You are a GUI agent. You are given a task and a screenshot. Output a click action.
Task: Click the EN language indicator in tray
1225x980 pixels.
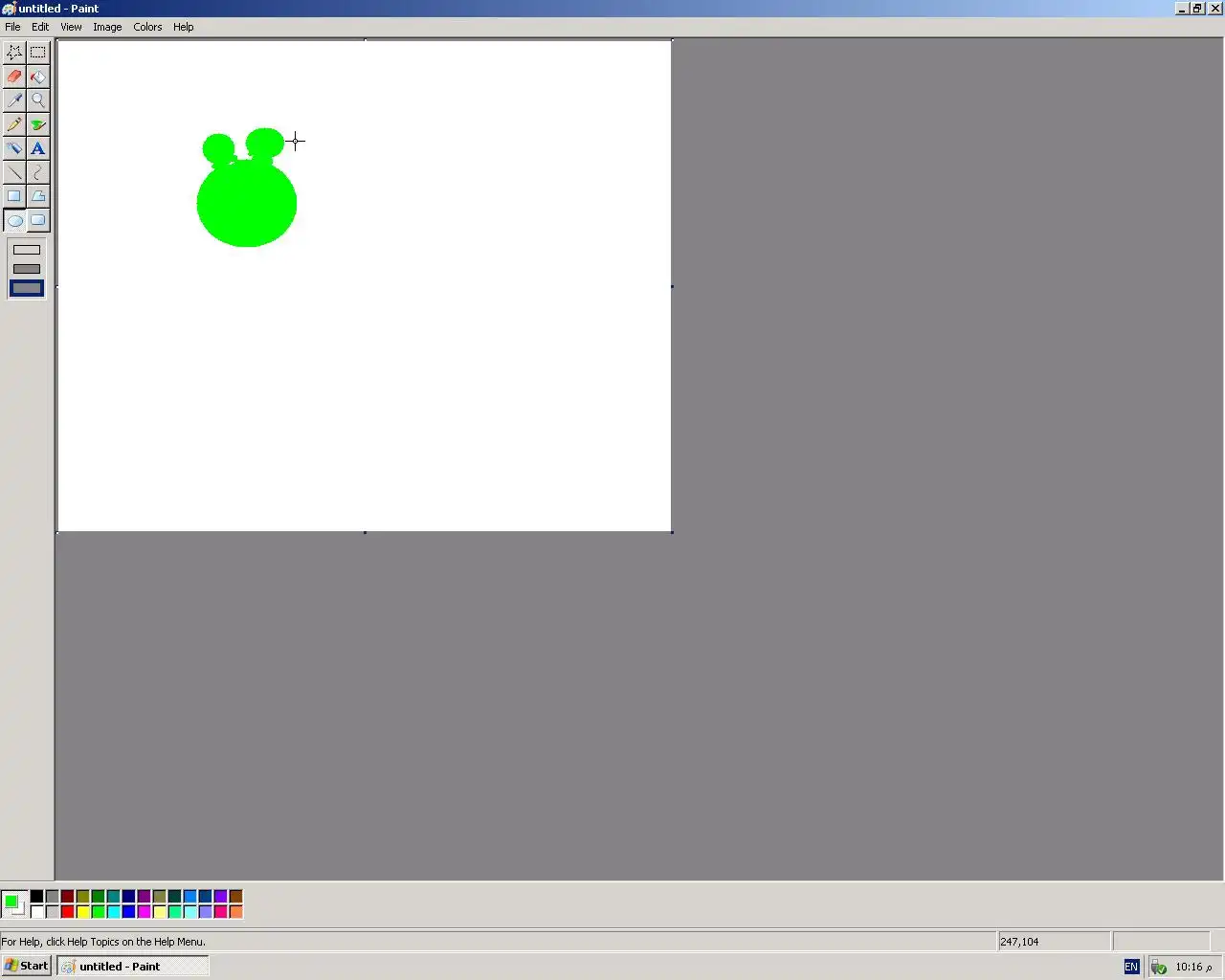pyautogui.click(x=1131, y=967)
